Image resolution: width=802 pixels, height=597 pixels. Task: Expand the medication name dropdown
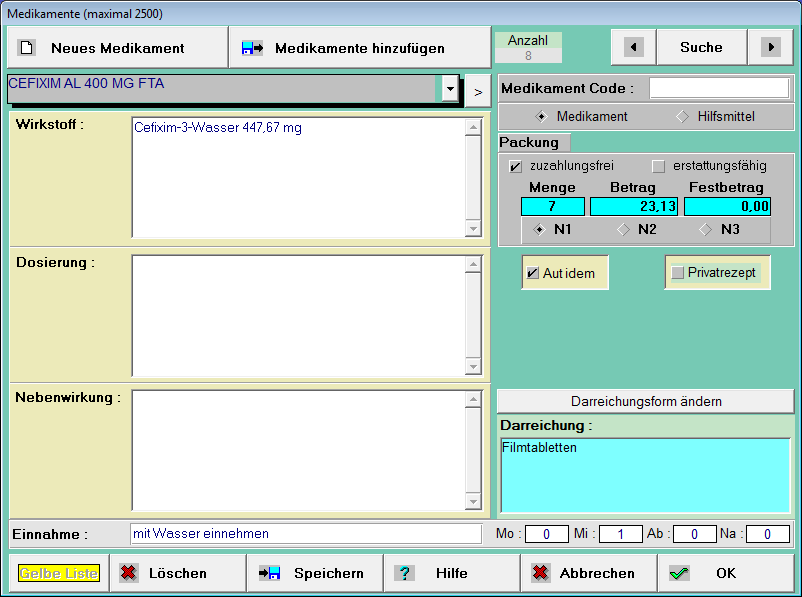(449, 89)
